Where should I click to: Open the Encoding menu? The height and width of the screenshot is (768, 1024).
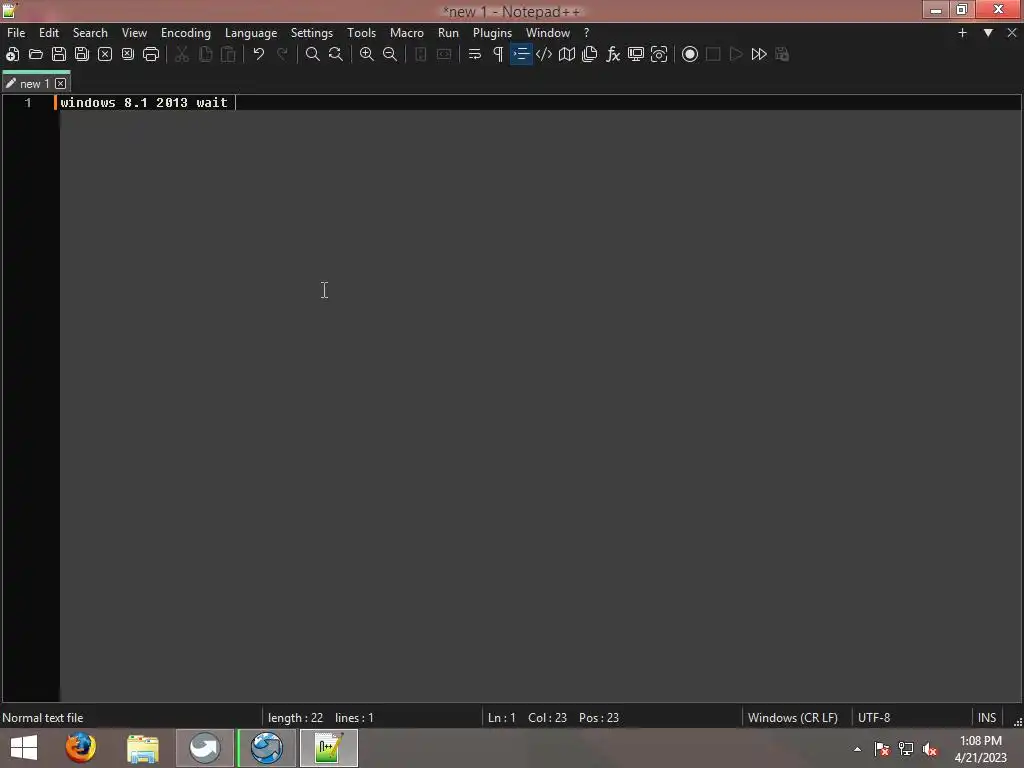186,33
